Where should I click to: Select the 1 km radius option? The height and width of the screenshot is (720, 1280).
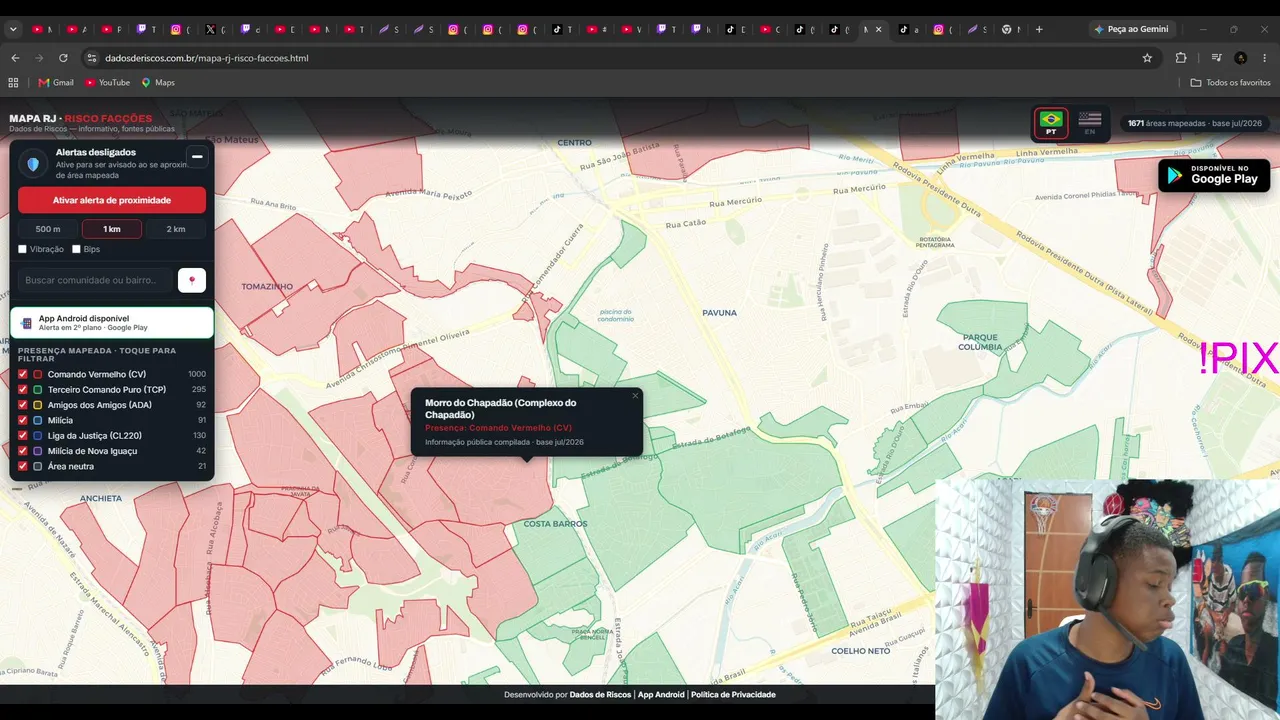(112, 229)
